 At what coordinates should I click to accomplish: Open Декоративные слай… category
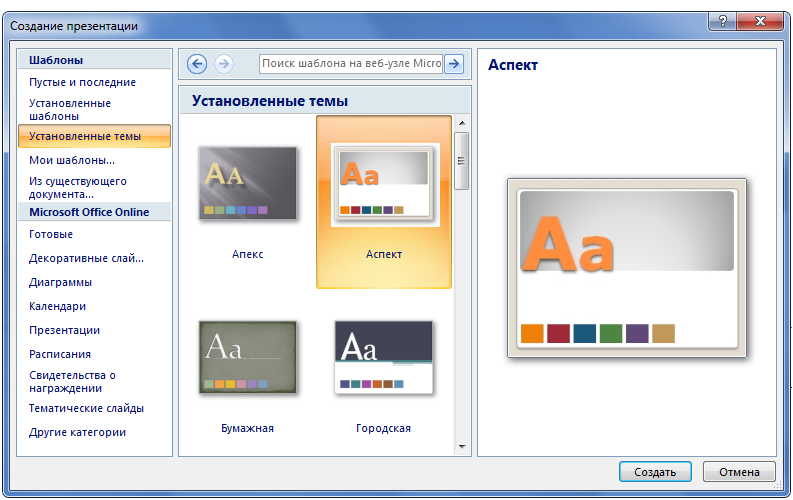[86, 258]
